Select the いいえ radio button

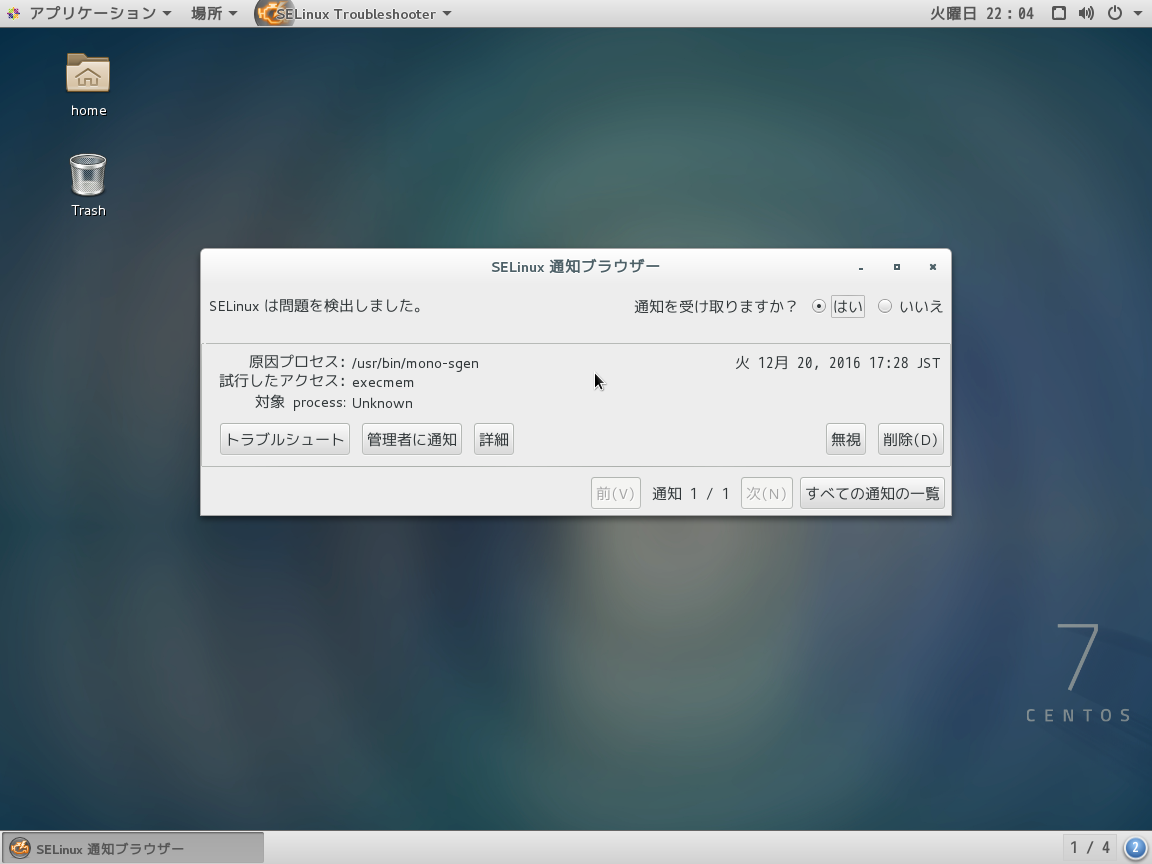(x=885, y=306)
